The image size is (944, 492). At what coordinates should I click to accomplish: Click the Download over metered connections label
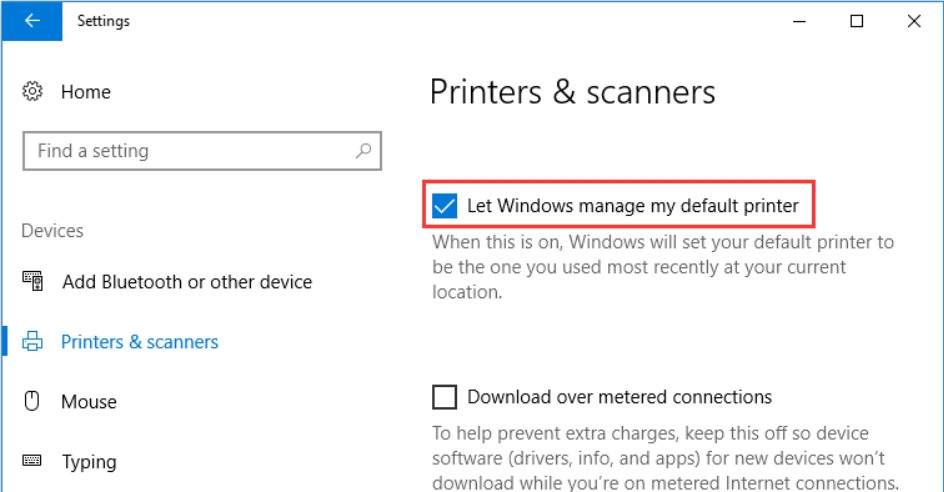click(x=620, y=397)
